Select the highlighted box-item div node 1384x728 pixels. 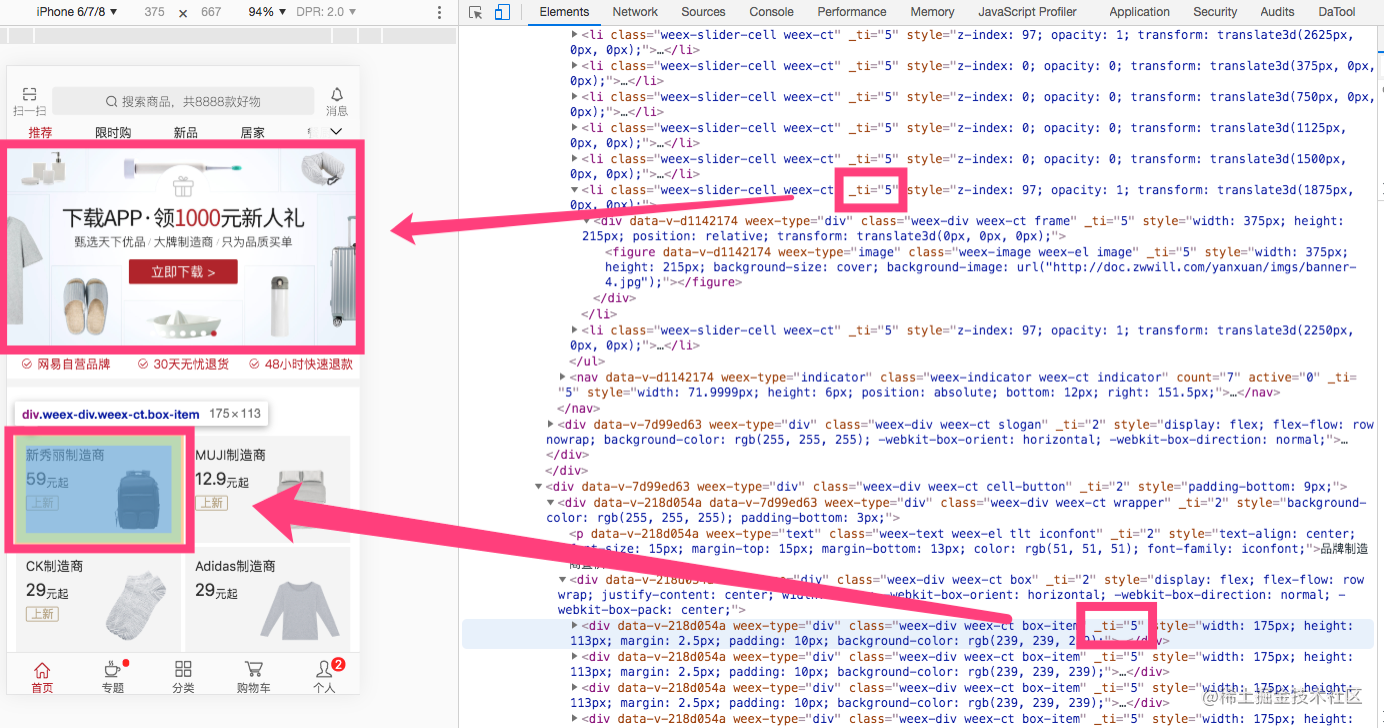click(918, 634)
